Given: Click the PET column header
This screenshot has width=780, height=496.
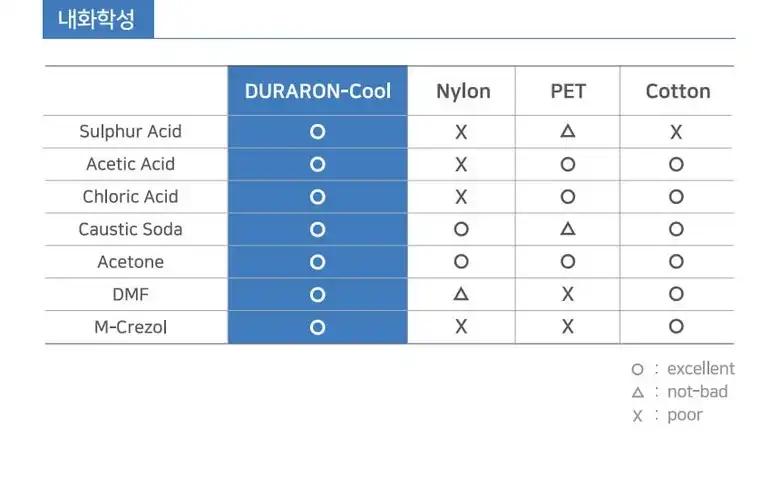Looking at the screenshot, I should 568,91.
